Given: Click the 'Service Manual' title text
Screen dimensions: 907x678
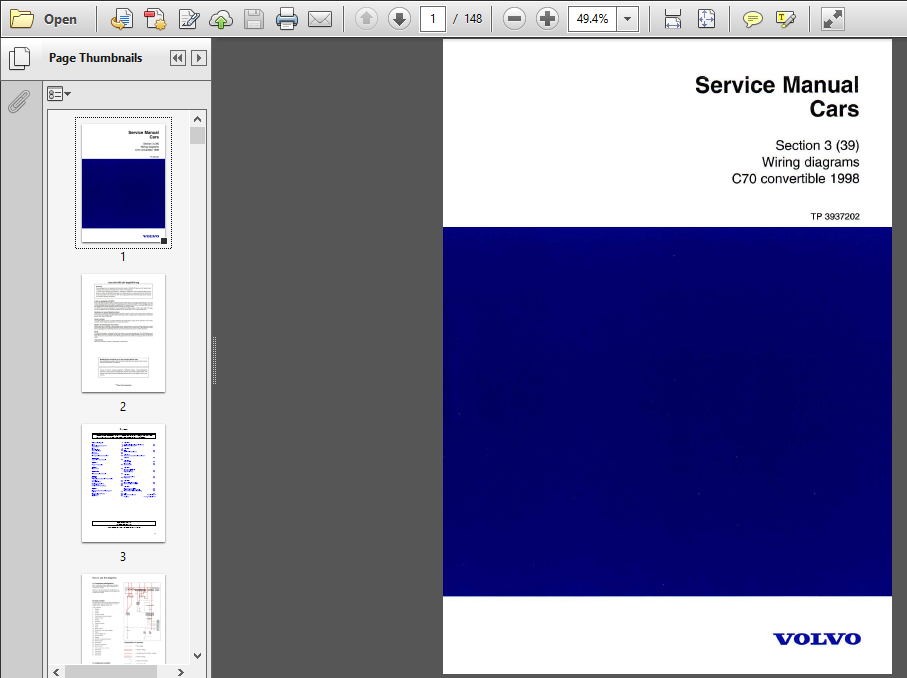Looking at the screenshot, I should click(777, 85).
